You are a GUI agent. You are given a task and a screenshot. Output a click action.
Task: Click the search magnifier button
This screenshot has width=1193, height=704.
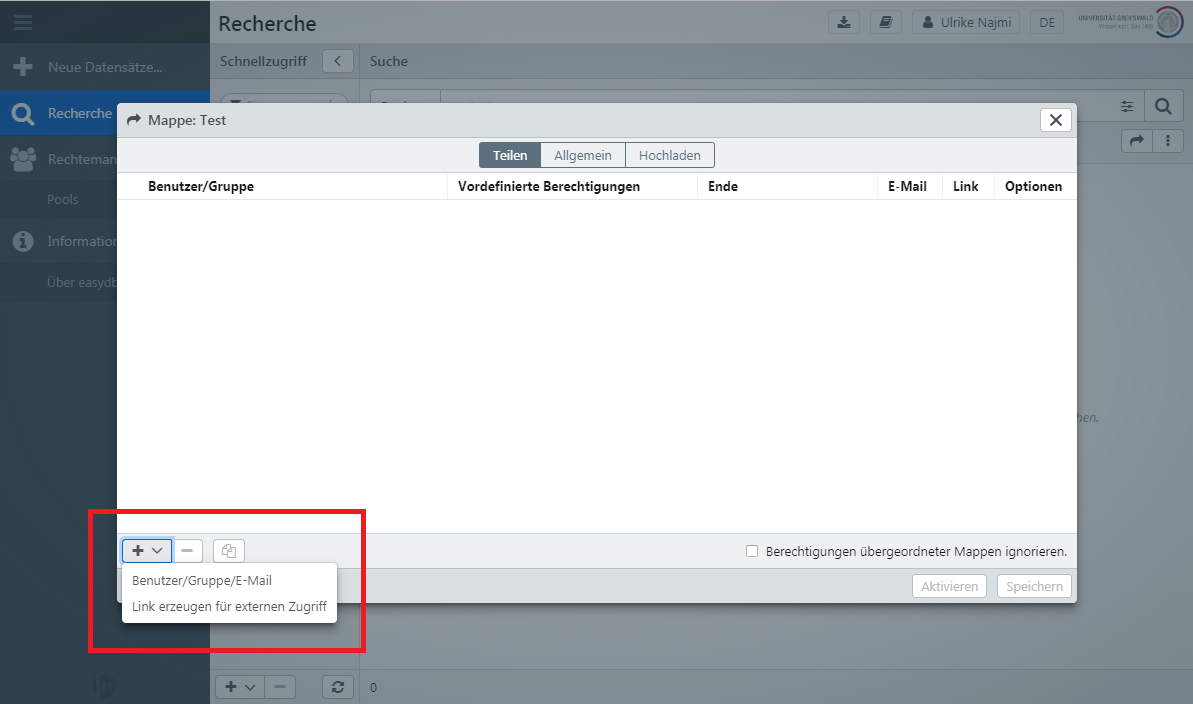(1162, 106)
